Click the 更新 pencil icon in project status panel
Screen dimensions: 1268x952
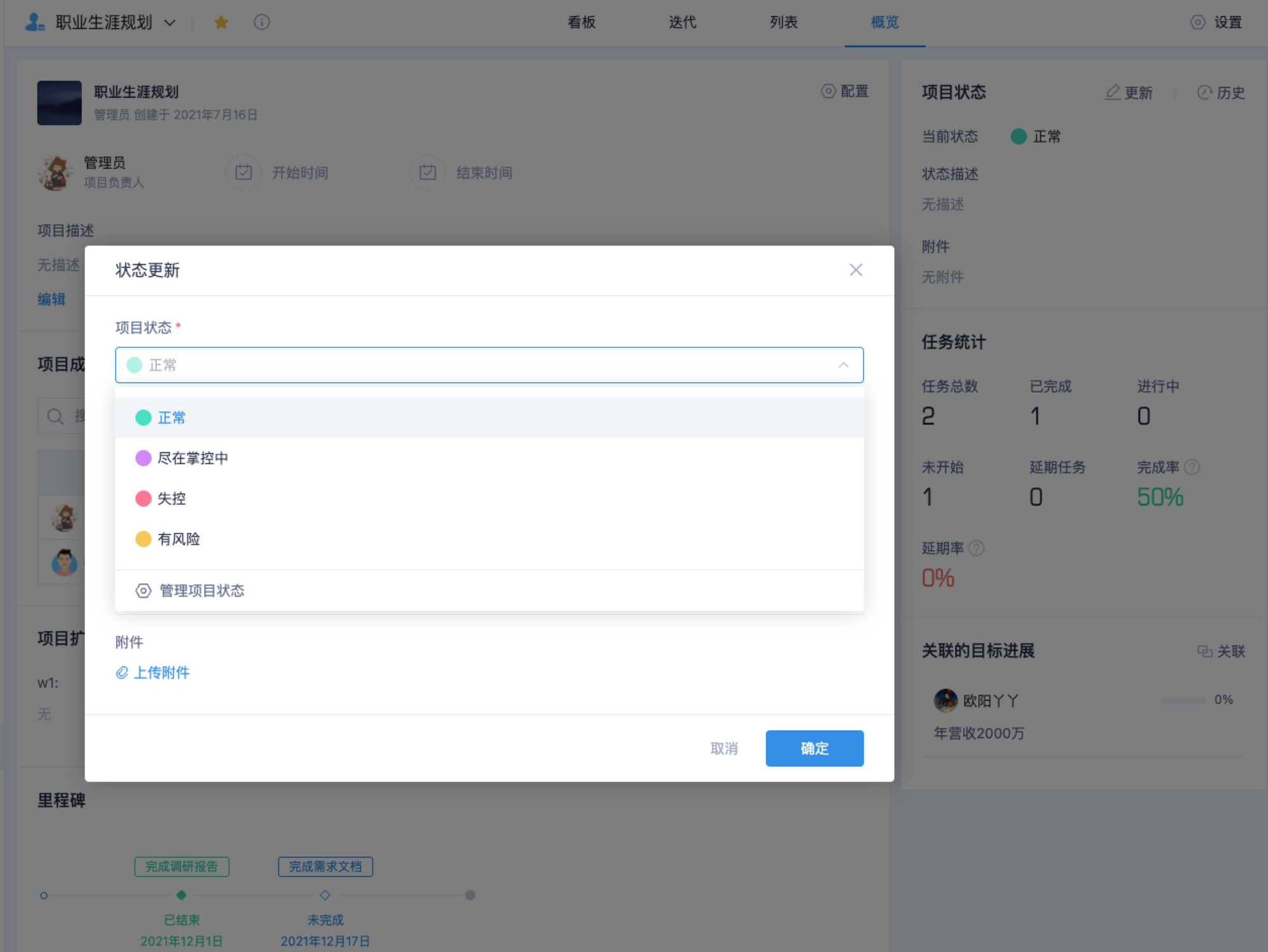click(1113, 93)
